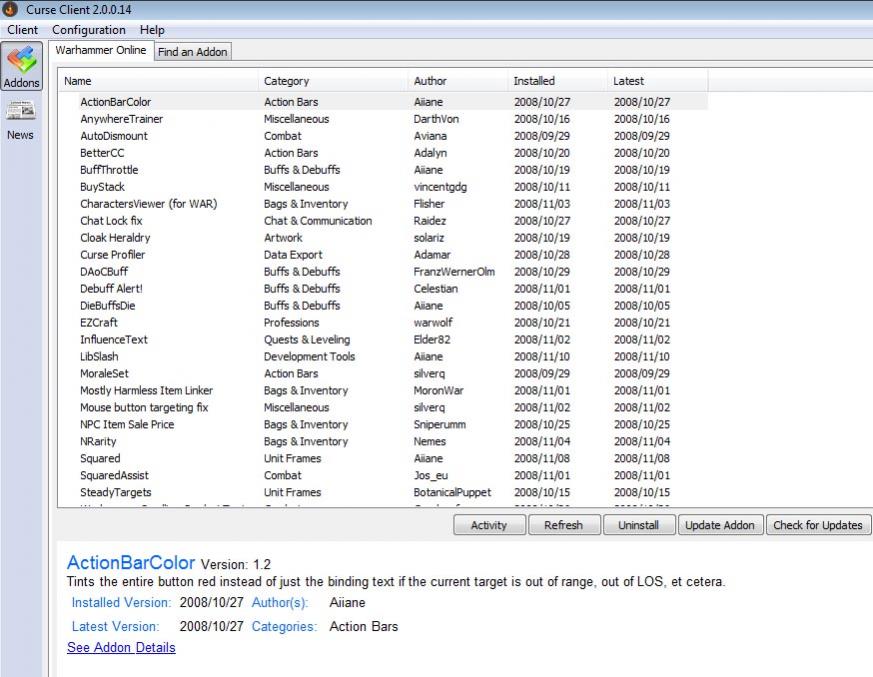Sort list by Installed column header
The height and width of the screenshot is (677, 873).
(557, 81)
